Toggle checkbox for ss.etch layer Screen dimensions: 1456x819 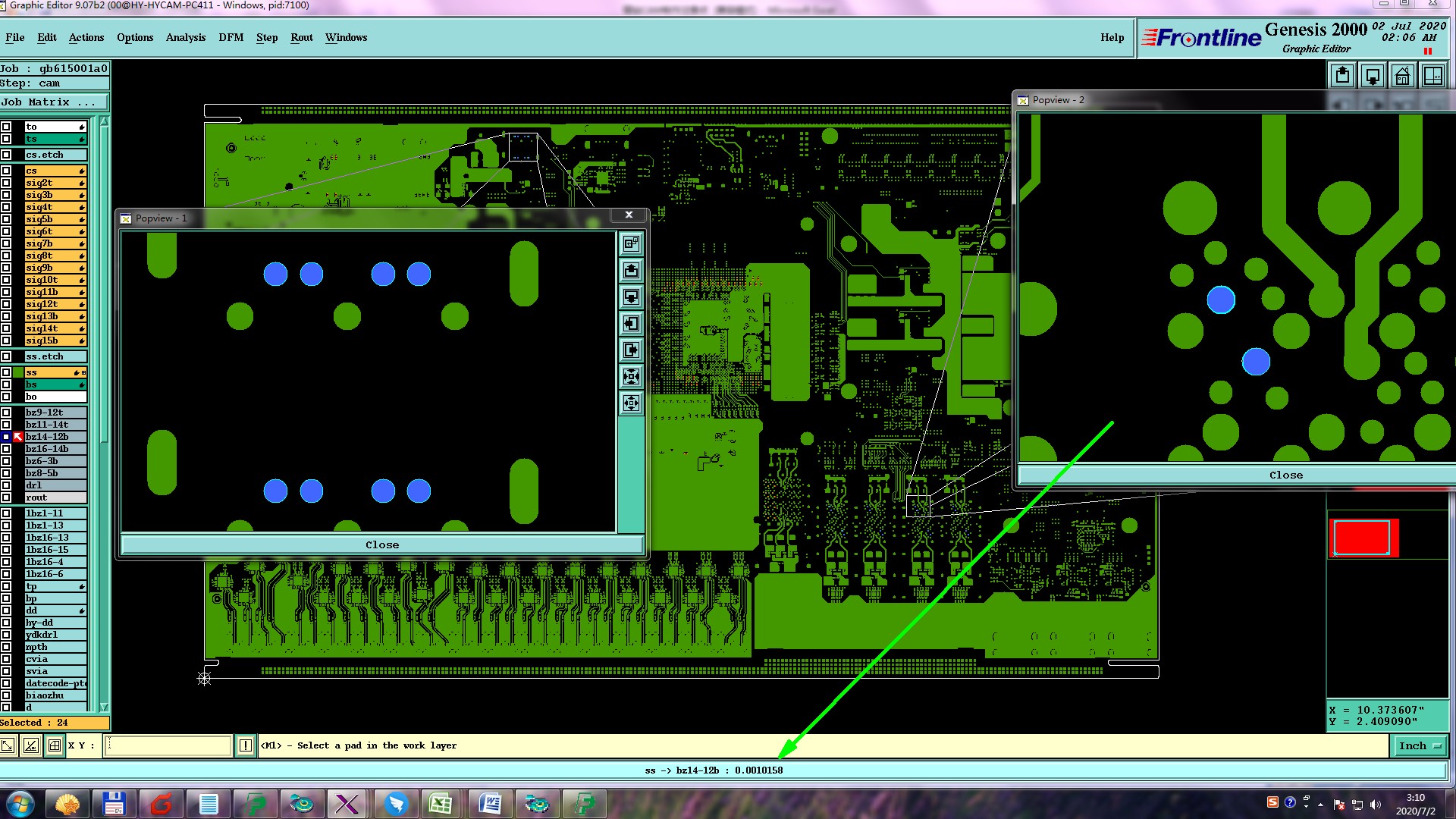coord(6,356)
